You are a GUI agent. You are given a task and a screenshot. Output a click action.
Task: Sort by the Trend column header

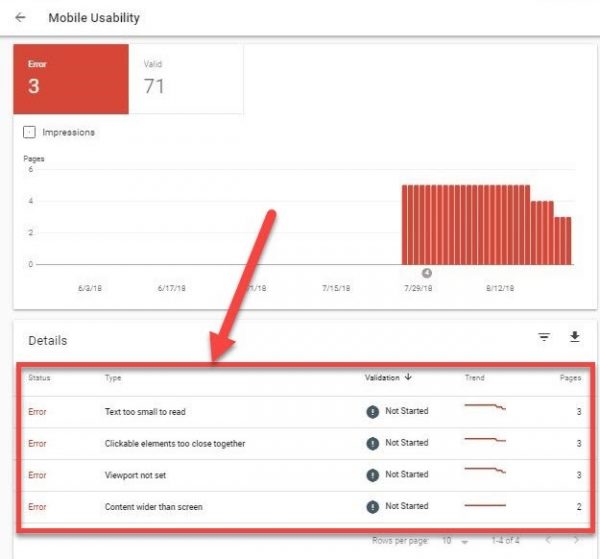point(474,378)
